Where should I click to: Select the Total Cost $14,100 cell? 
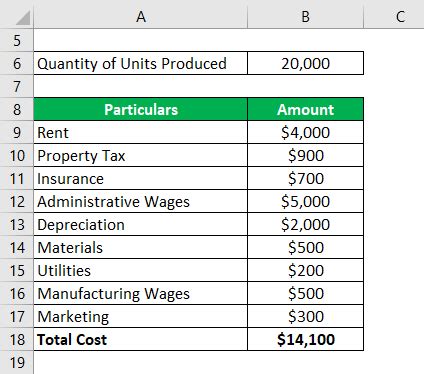[x=305, y=339]
